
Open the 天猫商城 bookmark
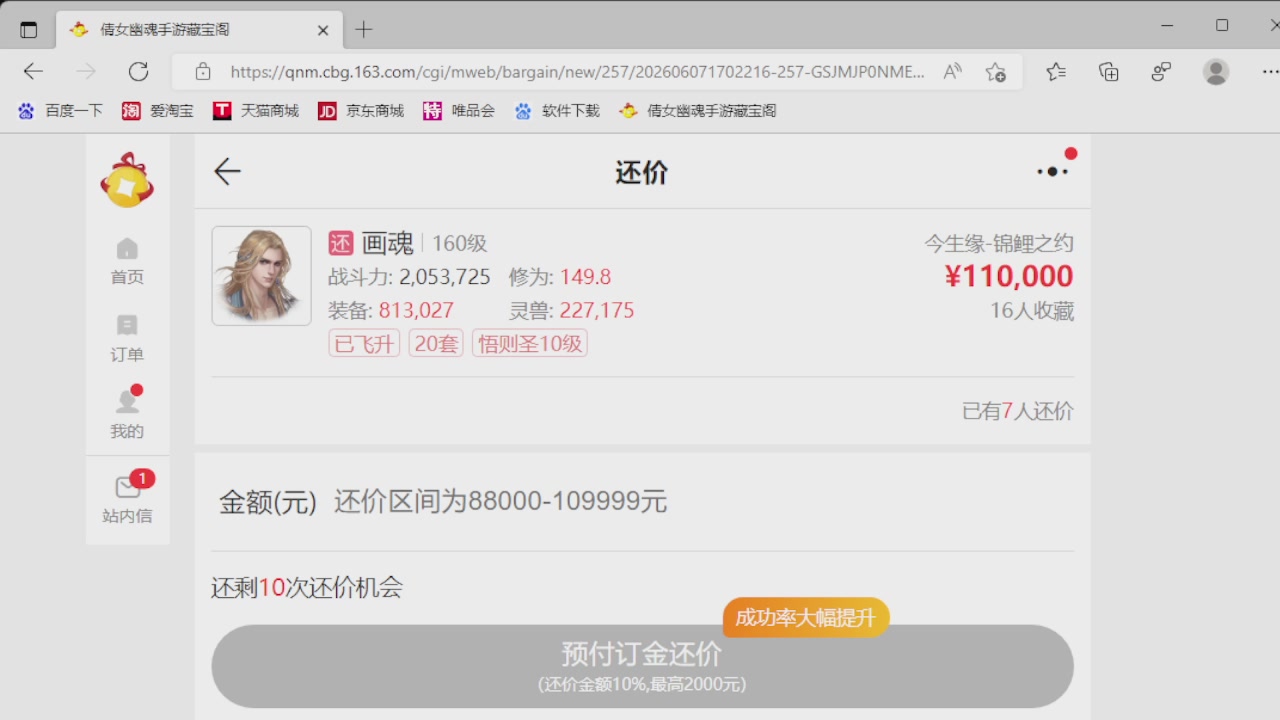pos(256,111)
